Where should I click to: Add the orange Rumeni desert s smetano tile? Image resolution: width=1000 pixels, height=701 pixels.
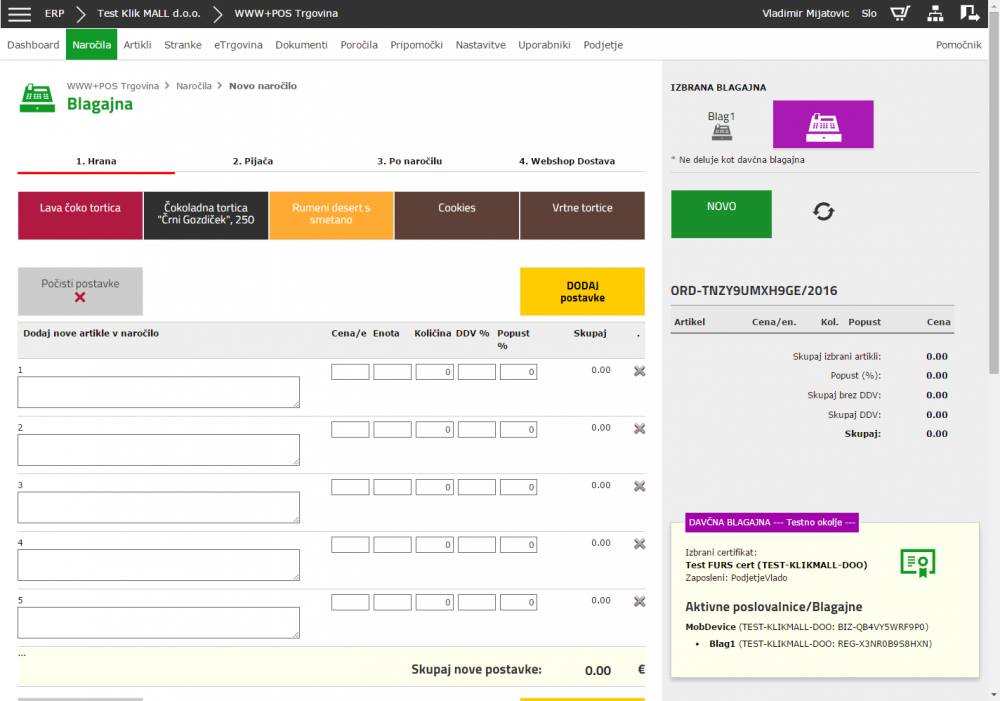tap(331, 215)
